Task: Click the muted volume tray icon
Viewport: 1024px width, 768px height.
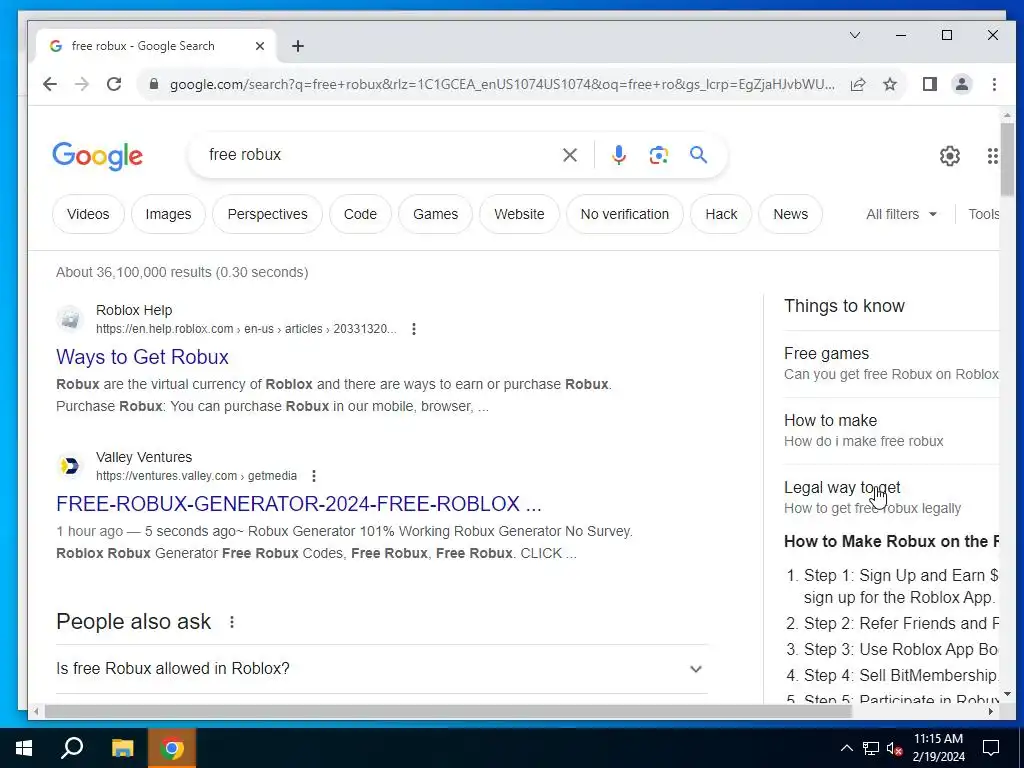Action: (894, 748)
